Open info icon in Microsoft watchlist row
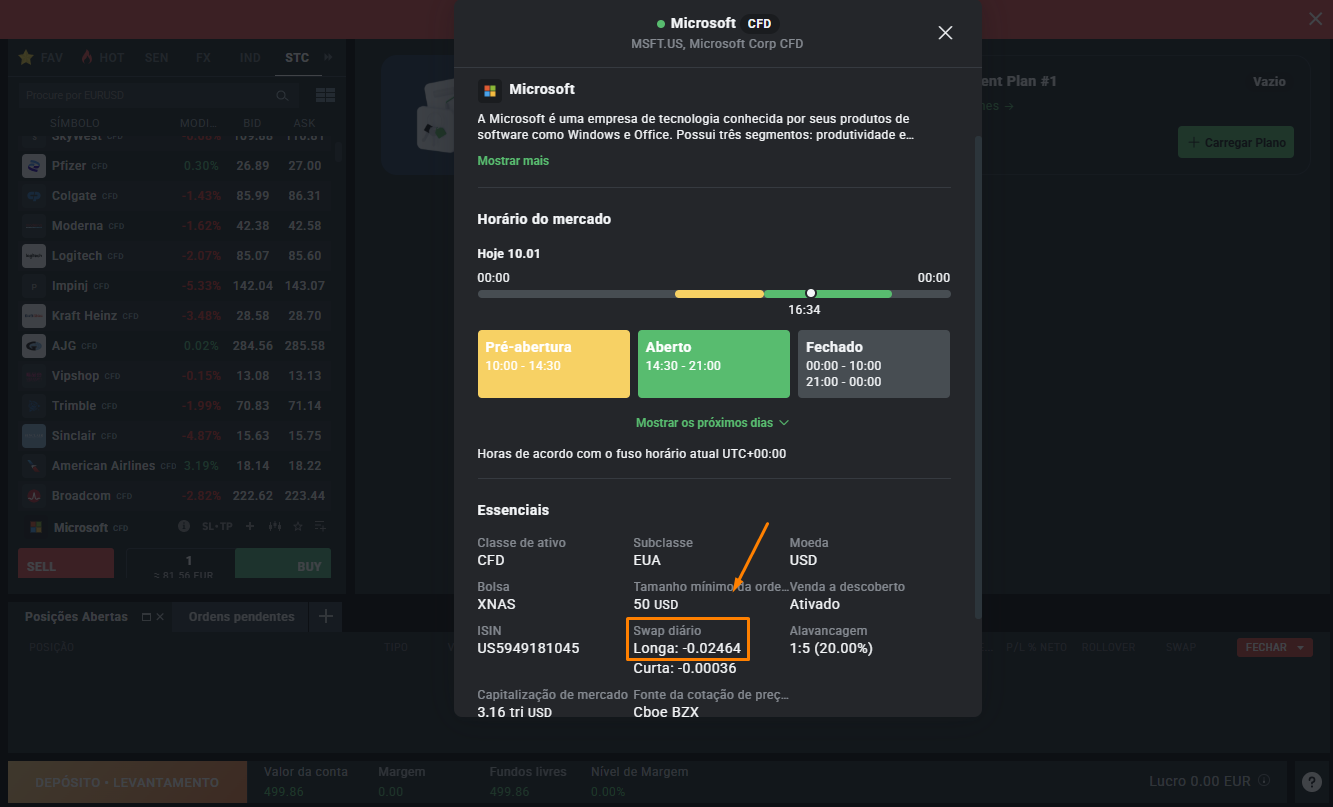Image resolution: width=1333 pixels, height=807 pixels. click(x=184, y=526)
